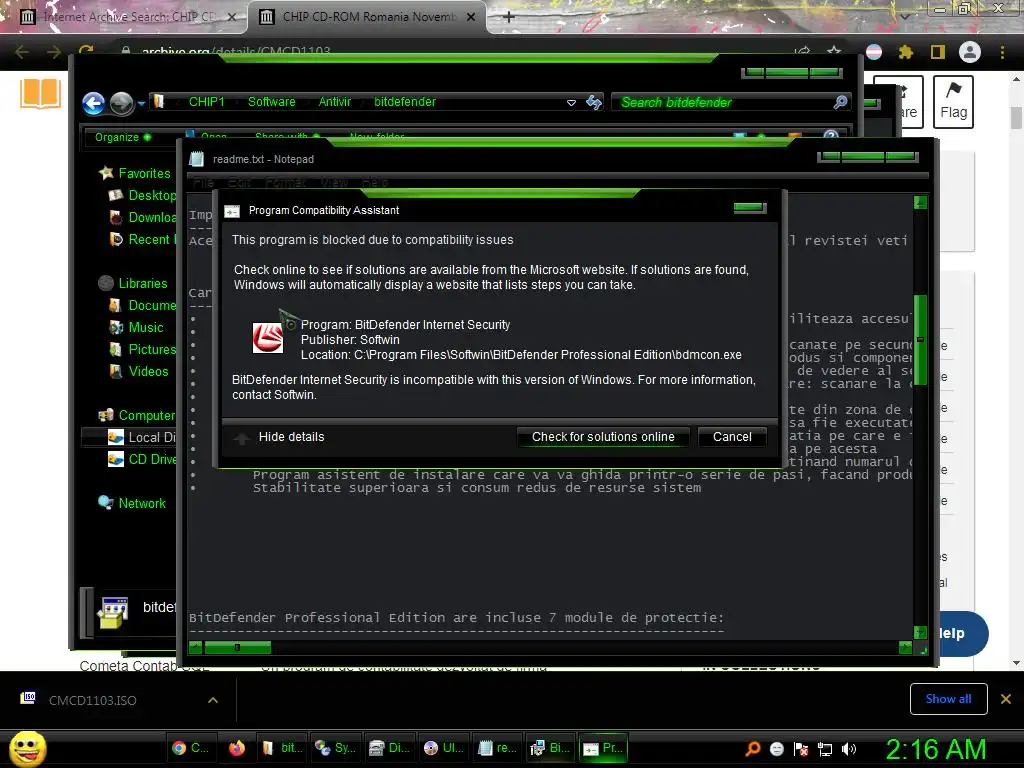Click the smiley Start button
Screen dimensions: 1024x768
tap(27, 749)
